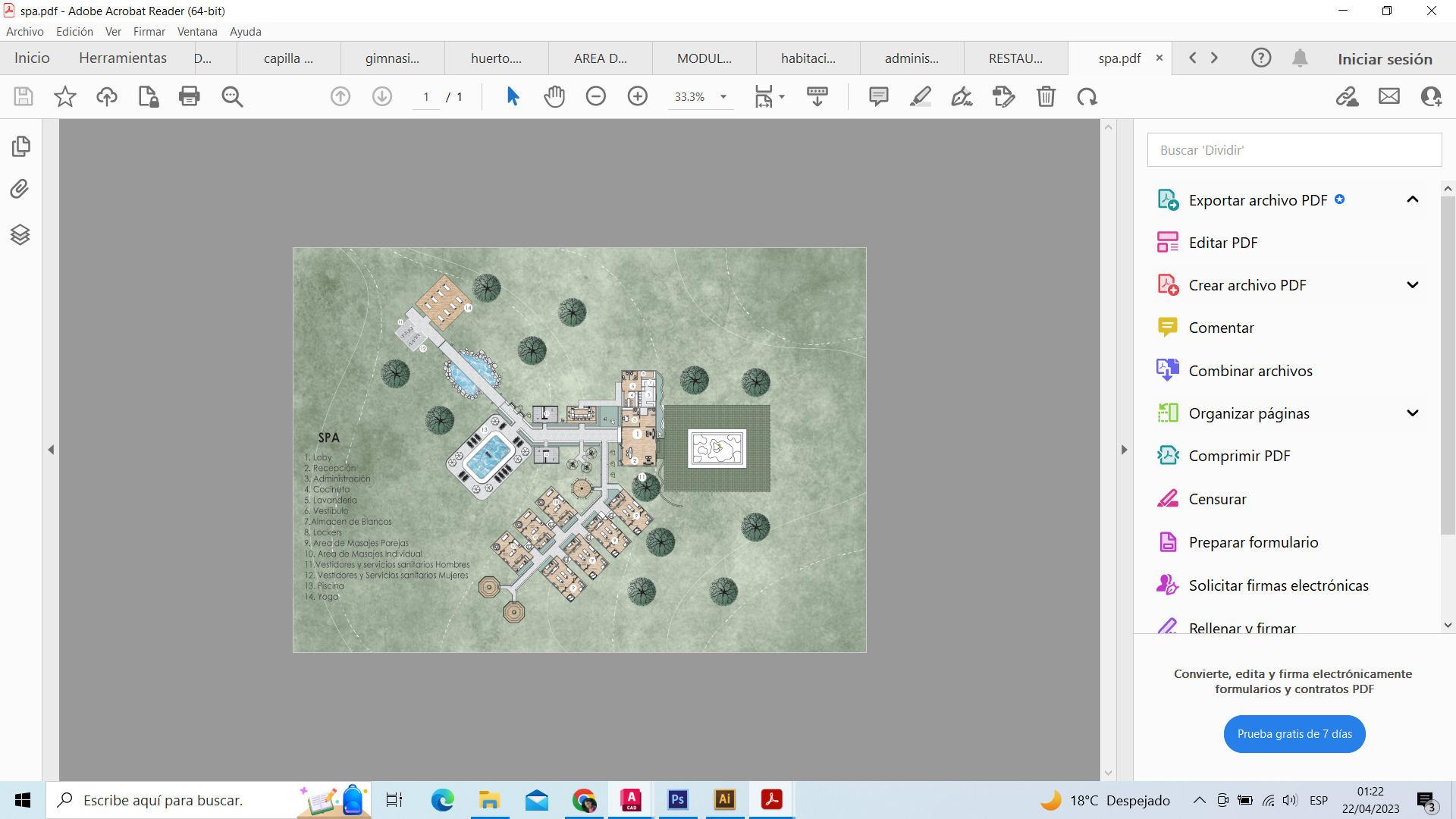
Task: Switch to the gimnasi... tab
Action: click(392, 58)
